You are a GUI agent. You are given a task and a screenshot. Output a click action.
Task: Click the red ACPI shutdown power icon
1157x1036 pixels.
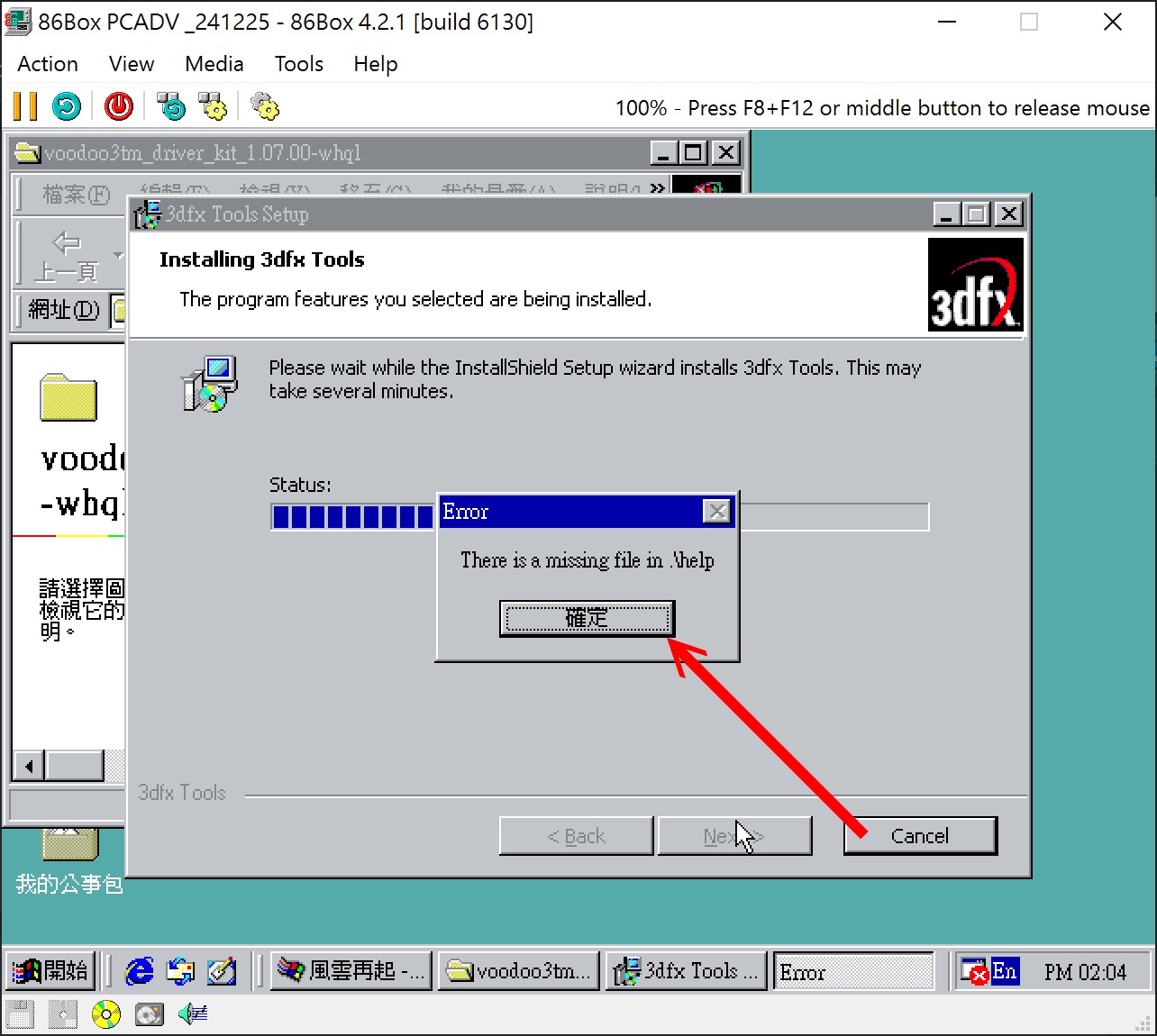[x=119, y=106]
